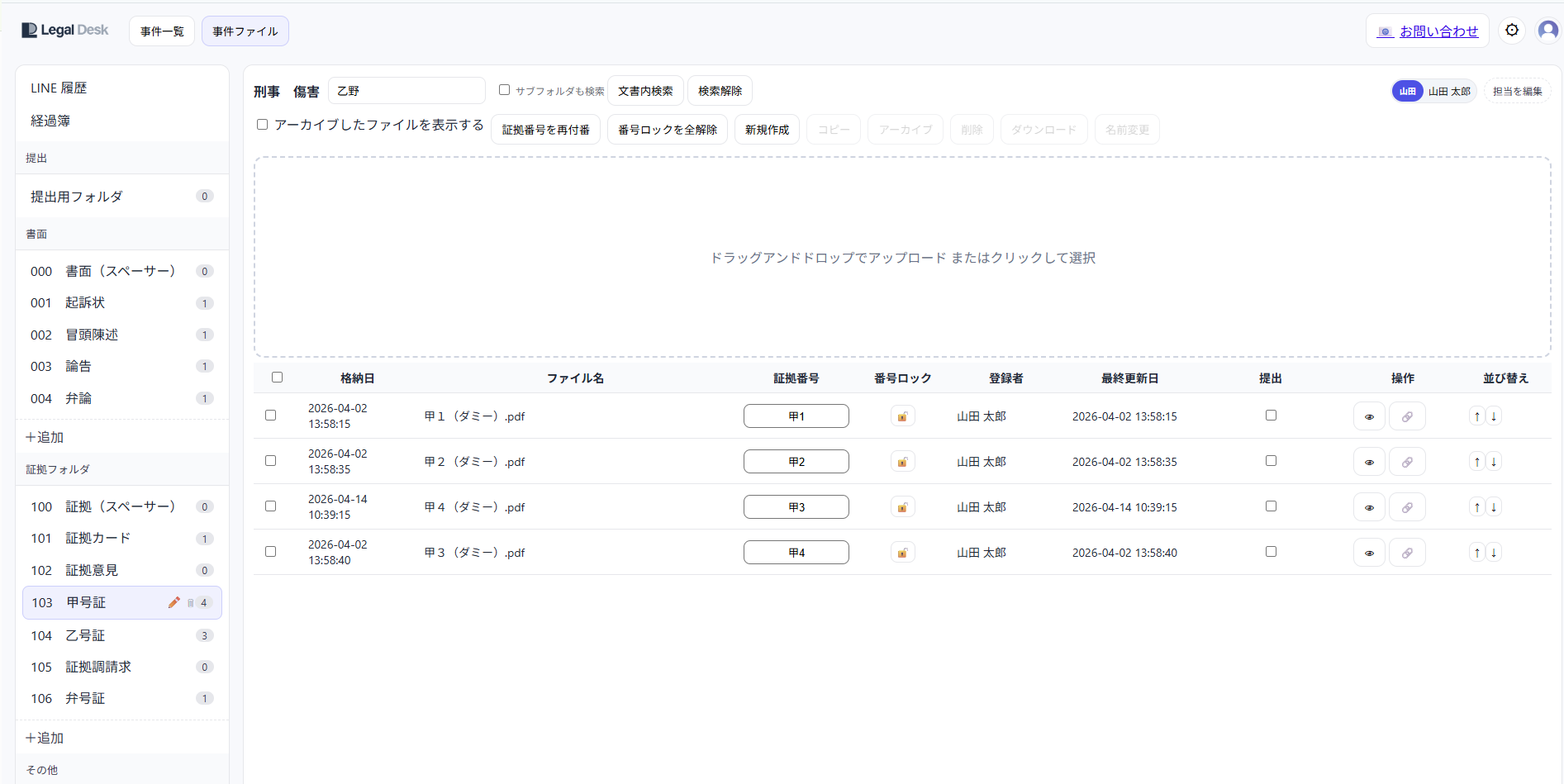The width and height of the screenshot is (1564, 784).
Task: Move 甲4（ダミー）.pdf down with arrow
Action: [1494, 507]
